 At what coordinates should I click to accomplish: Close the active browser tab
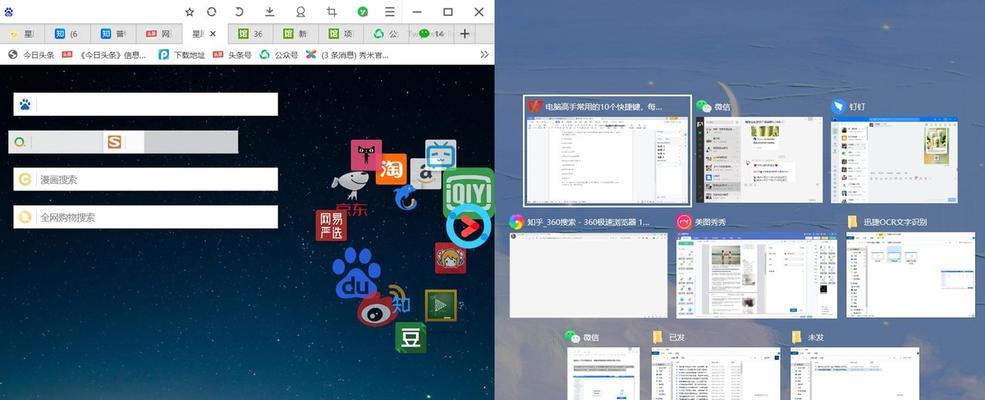(213, 34)
